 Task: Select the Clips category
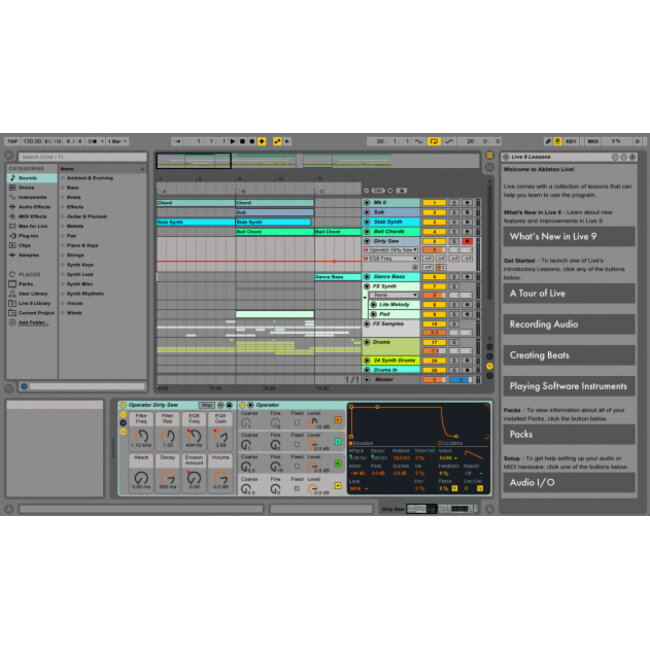pos(32,245)
